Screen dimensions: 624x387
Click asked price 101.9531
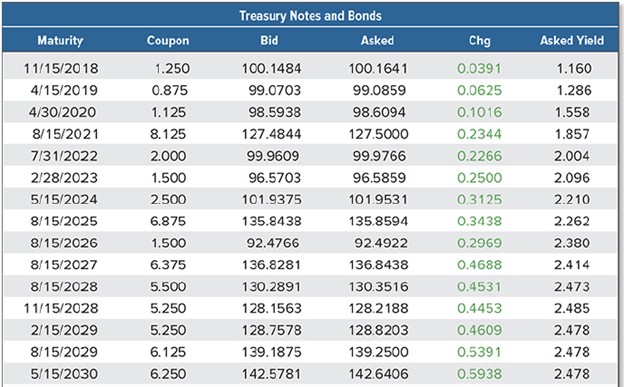pyautogui.click(x=378, y=199)
